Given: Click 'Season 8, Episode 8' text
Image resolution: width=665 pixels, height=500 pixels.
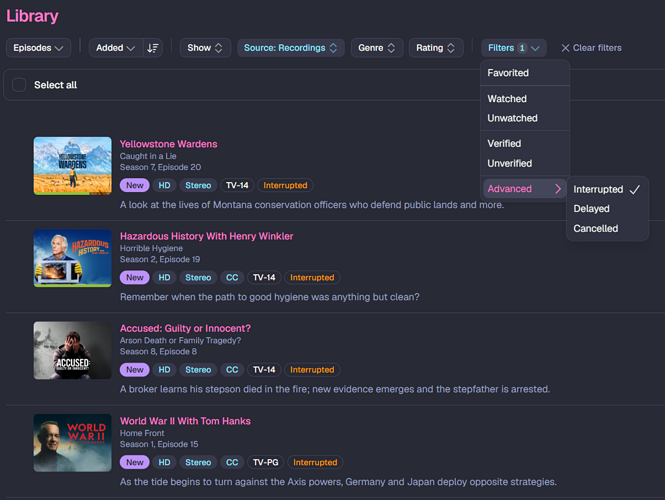Looking at the screenshot, I should [x=158, y=352].
